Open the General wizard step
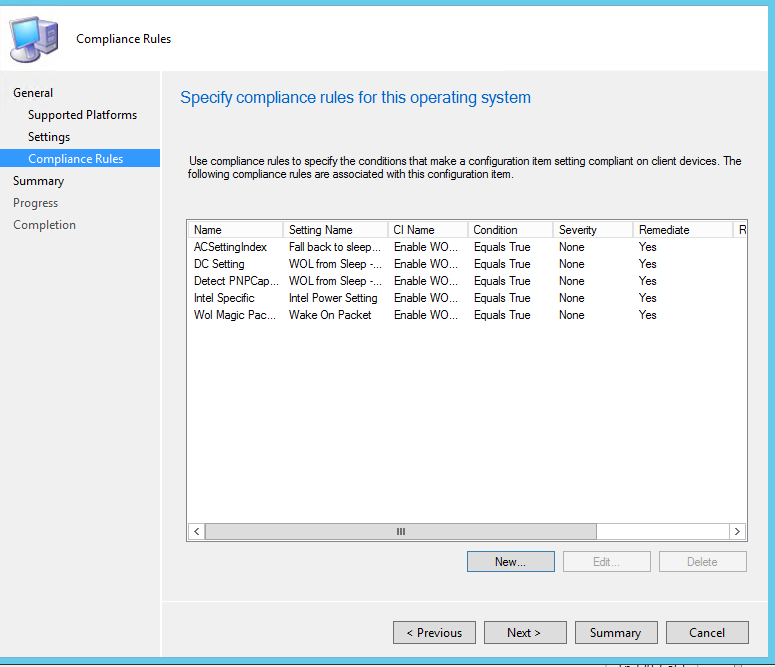This screenshot has height=667, width=775. point(33,93)
